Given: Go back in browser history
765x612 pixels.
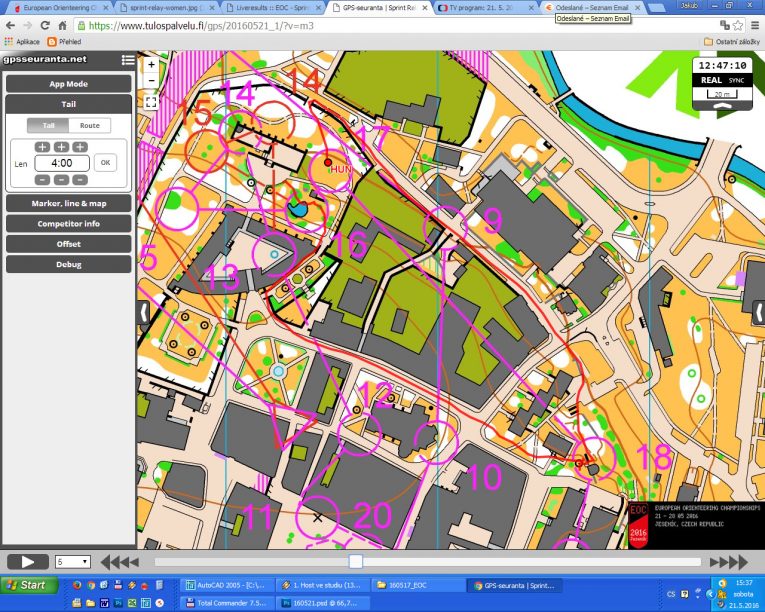Looking at the screenshot, I should click(11, 26).
